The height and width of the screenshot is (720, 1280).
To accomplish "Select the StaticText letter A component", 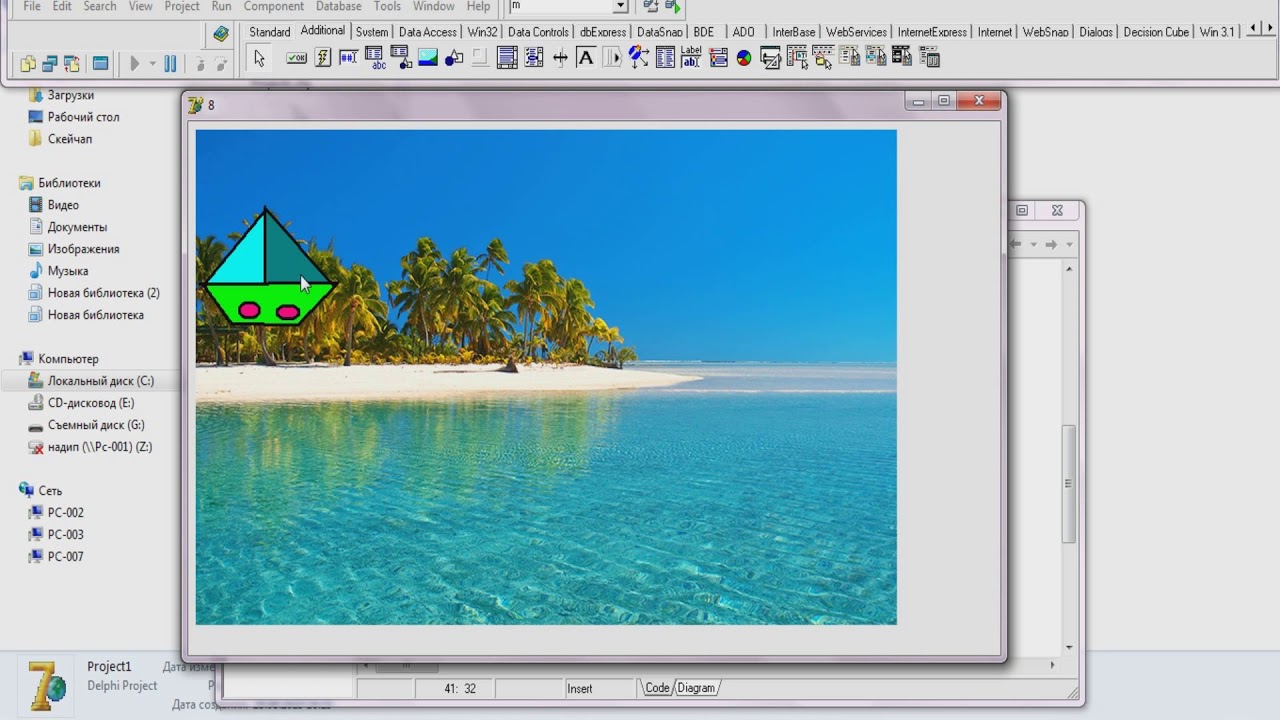I will click(586, 58).
